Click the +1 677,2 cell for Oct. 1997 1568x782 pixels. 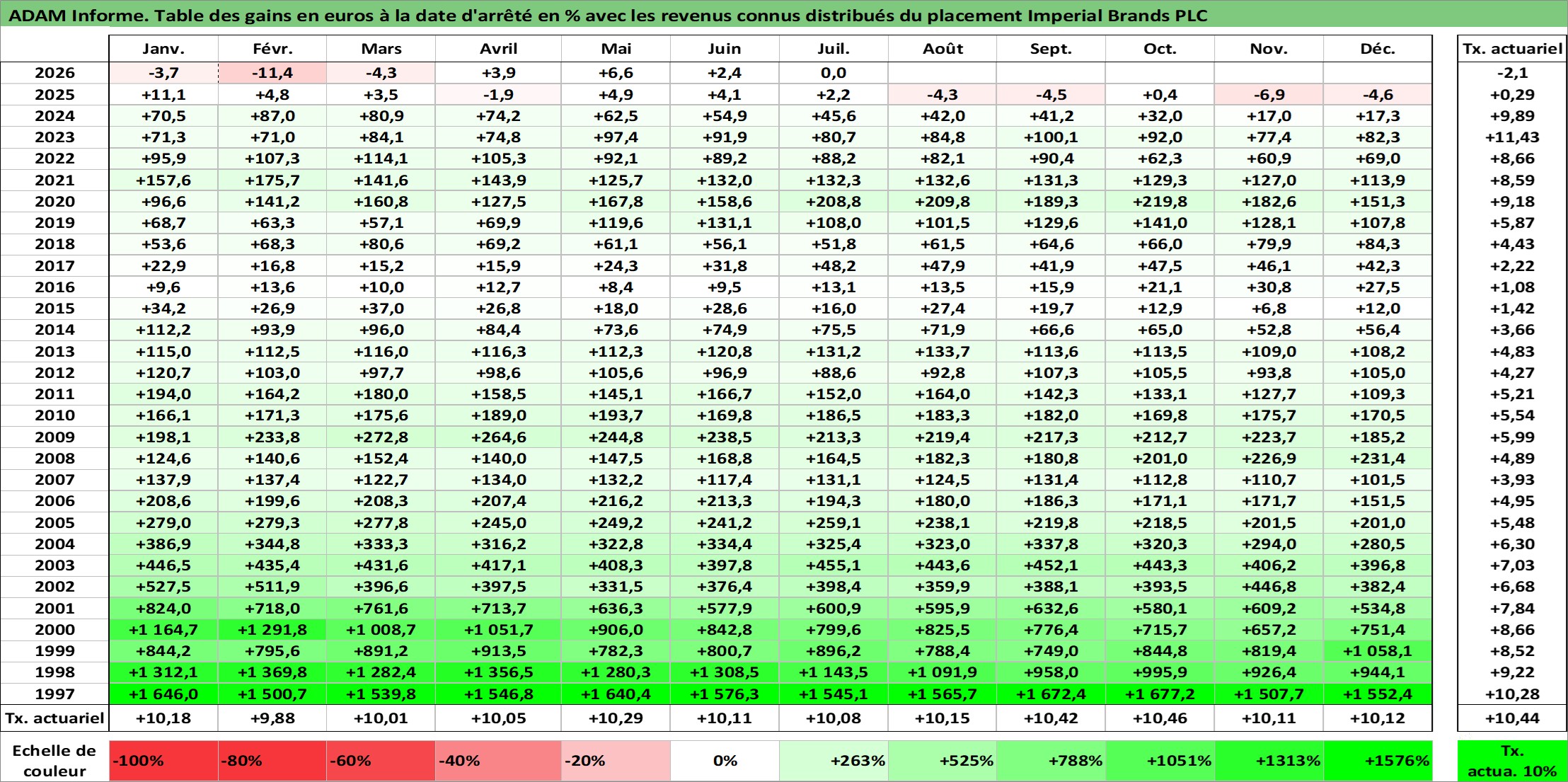pos(1160,694)
